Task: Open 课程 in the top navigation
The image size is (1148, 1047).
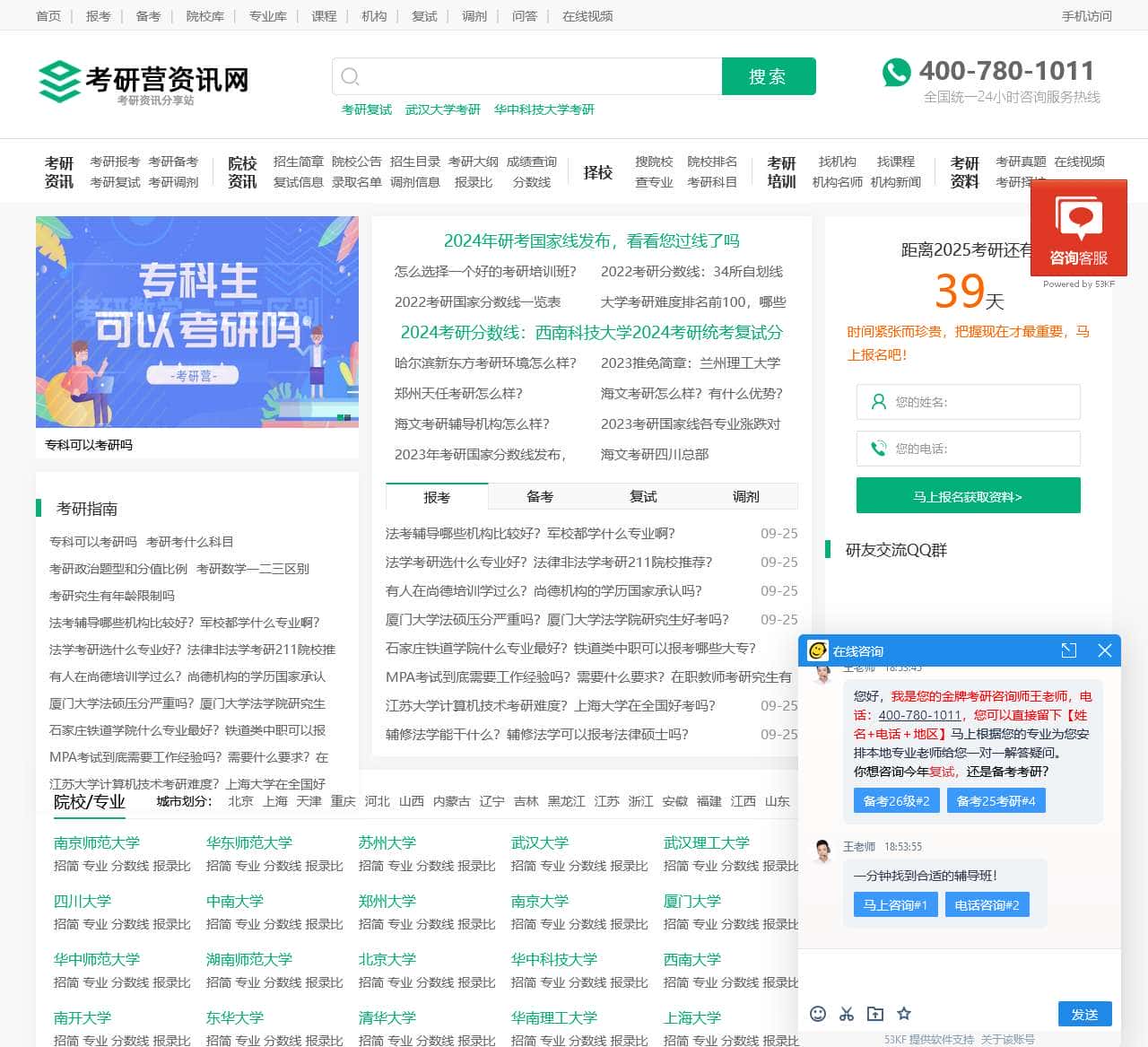Action: (324, 16)
